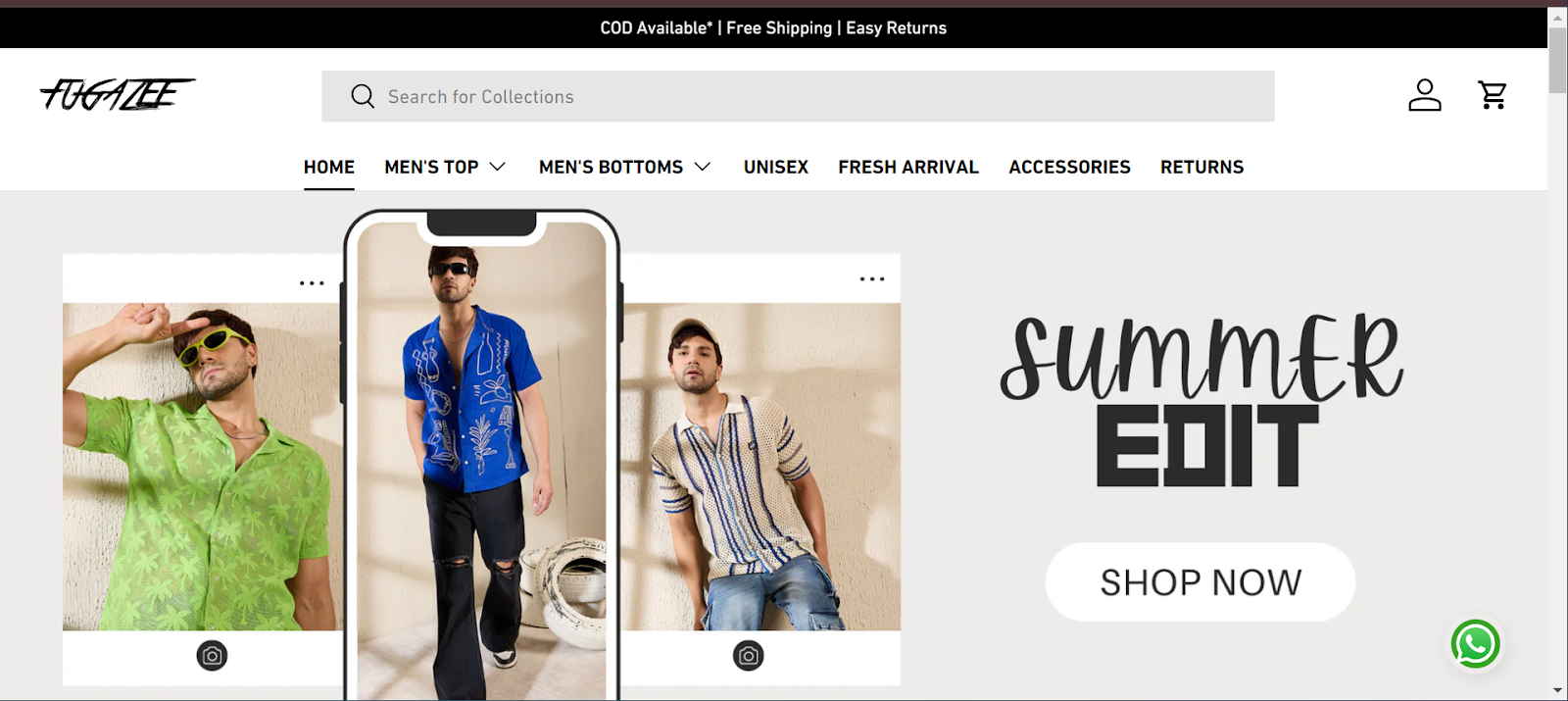
Task: Click the search magnifier icon
Action: point(363,96)
